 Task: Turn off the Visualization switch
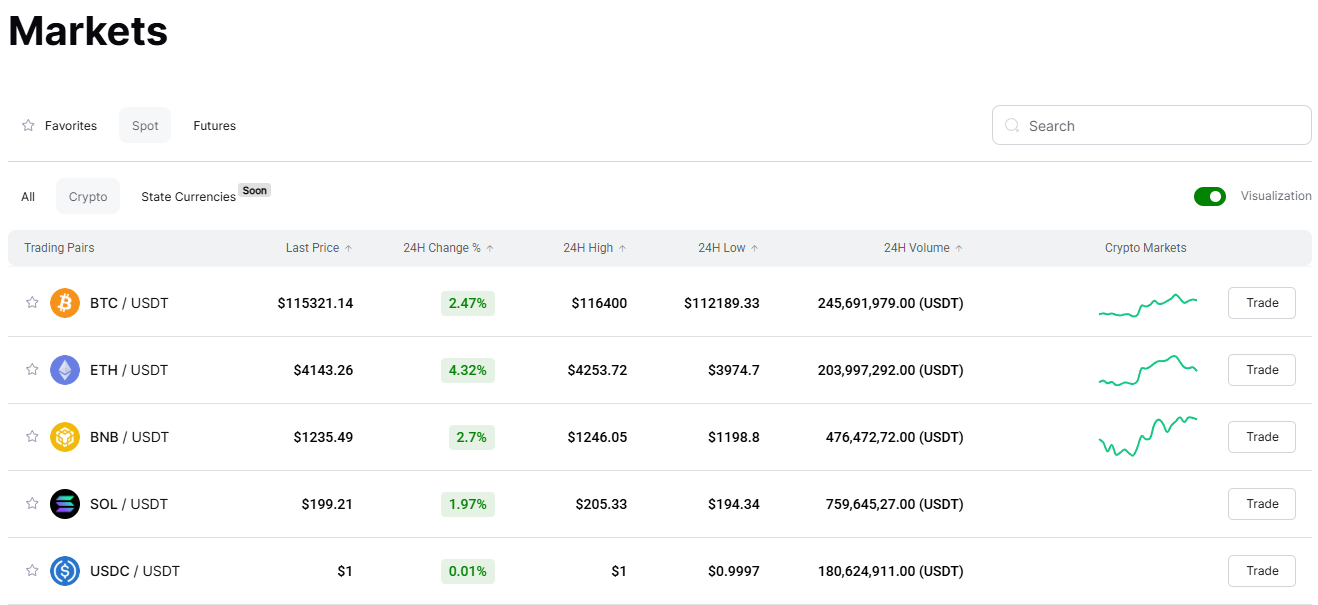[x=1209, y=196]
